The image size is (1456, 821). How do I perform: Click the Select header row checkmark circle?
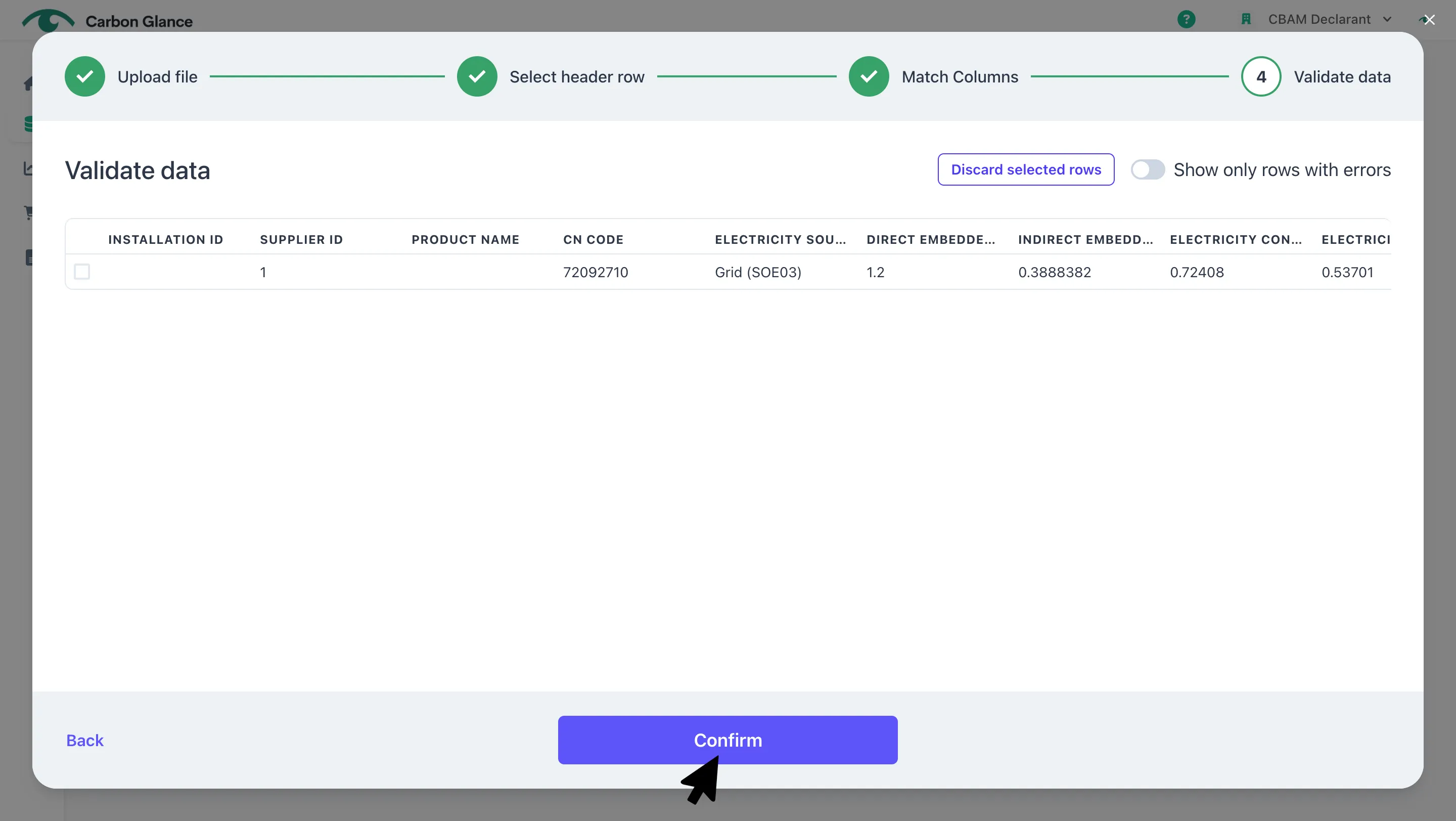coord(477,76)
